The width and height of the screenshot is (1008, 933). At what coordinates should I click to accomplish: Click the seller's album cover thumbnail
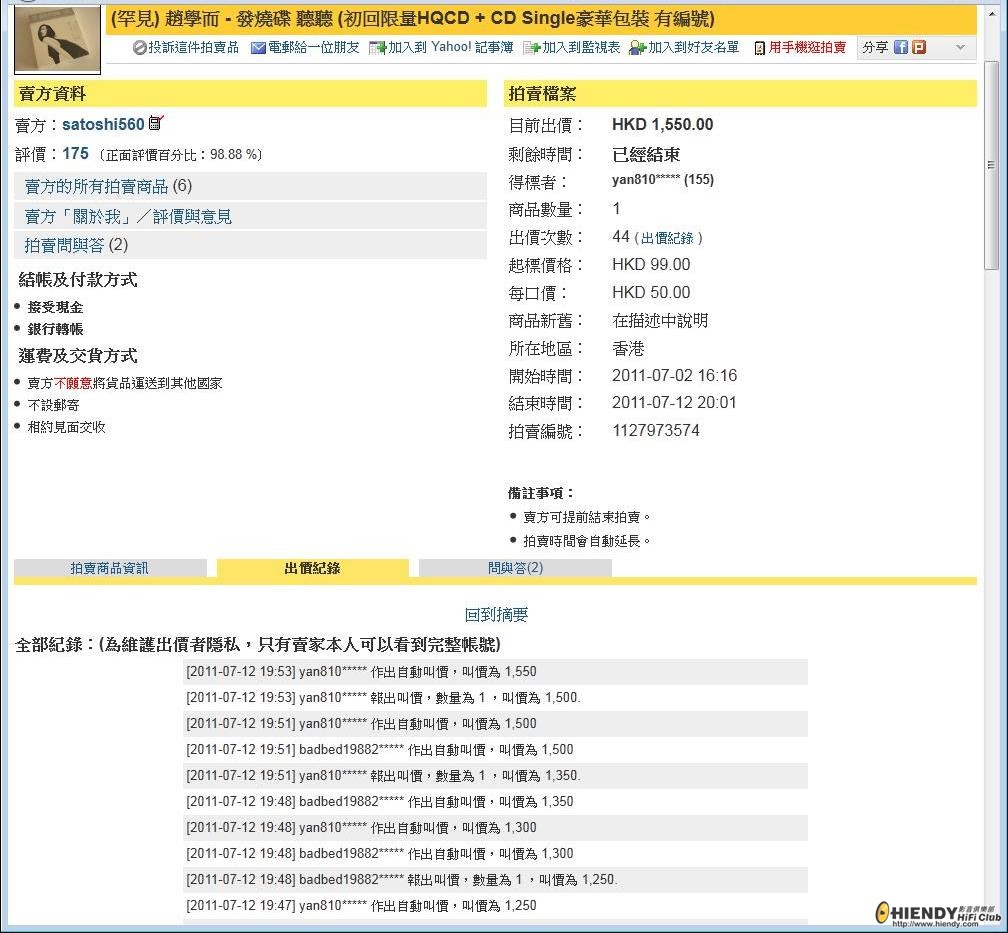(x=56, y=40)
